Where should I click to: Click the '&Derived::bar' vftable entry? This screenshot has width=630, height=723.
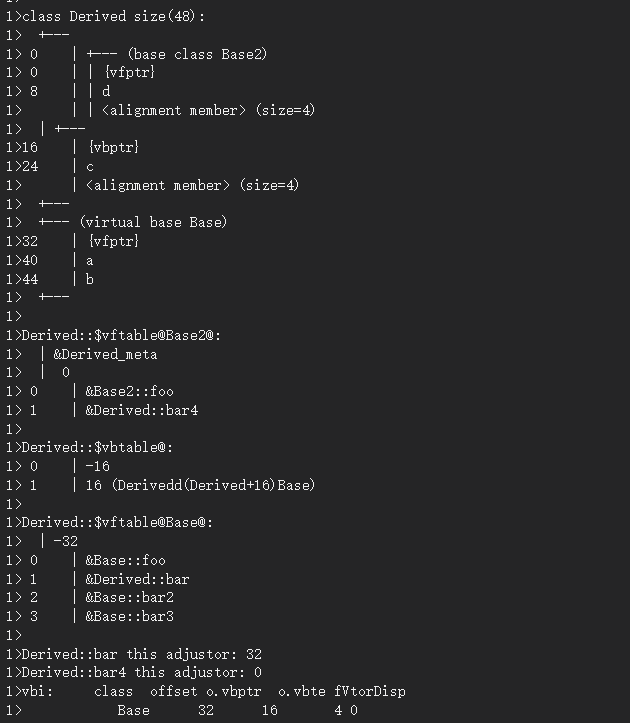click(137, 579)
